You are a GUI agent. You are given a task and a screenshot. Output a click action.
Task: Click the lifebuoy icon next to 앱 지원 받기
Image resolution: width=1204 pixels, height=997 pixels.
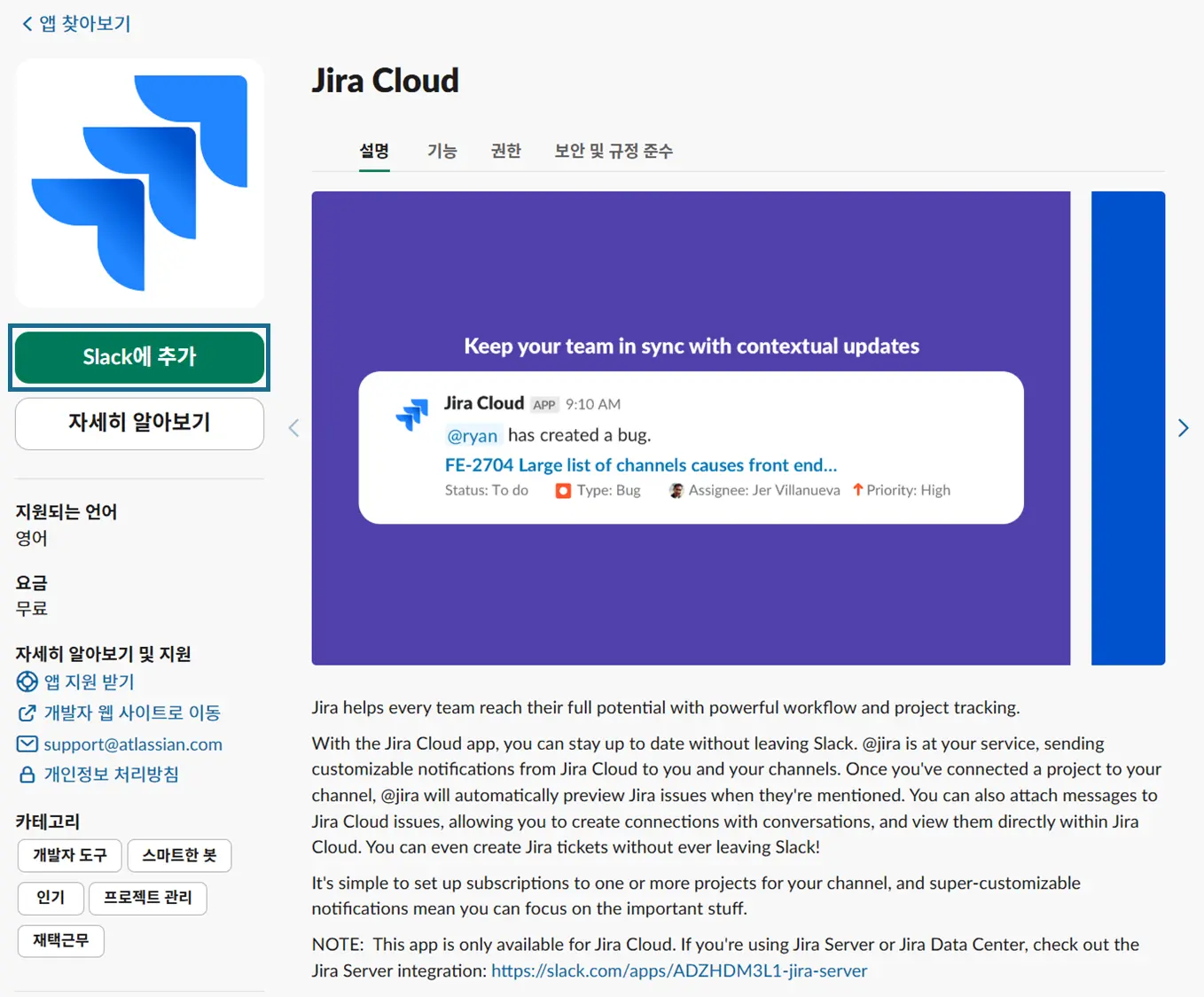(27, 682)
